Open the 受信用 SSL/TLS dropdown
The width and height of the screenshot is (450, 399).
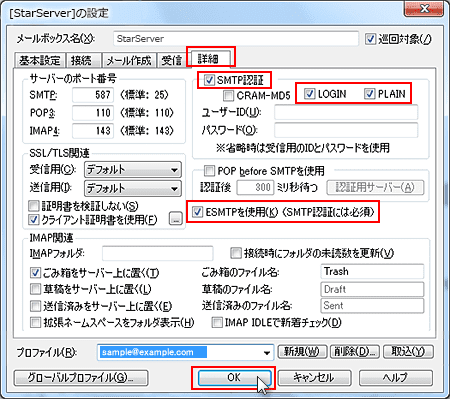(x=133, y=170)
